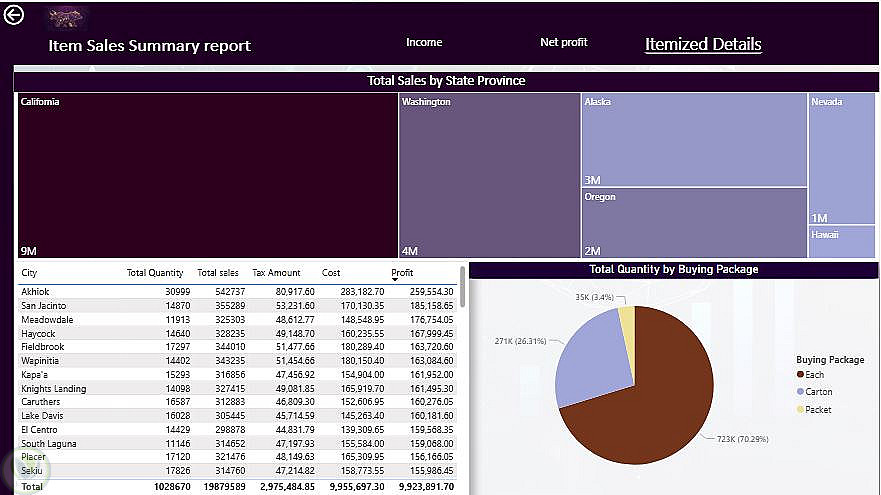Select the Akhiok row

click(237, 292)
